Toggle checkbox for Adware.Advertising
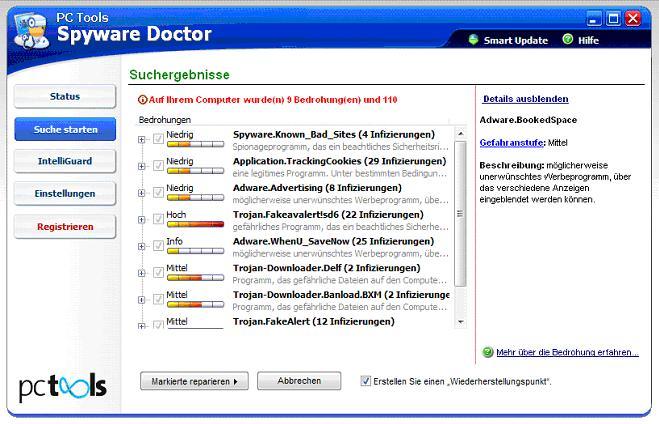 pyautogui.click(x=158, y=192)
